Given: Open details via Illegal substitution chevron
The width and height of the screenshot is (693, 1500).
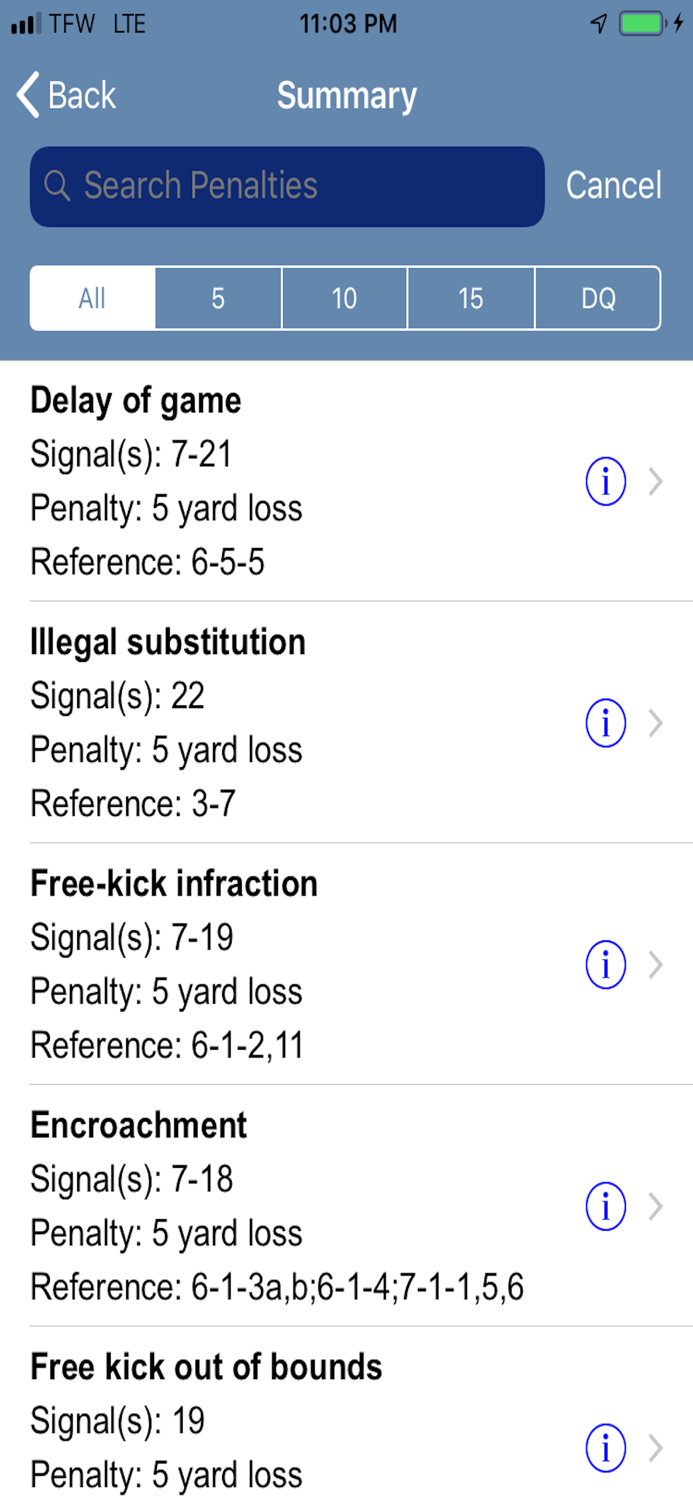Looking at the screenshot, I should (x=655, y=722).
